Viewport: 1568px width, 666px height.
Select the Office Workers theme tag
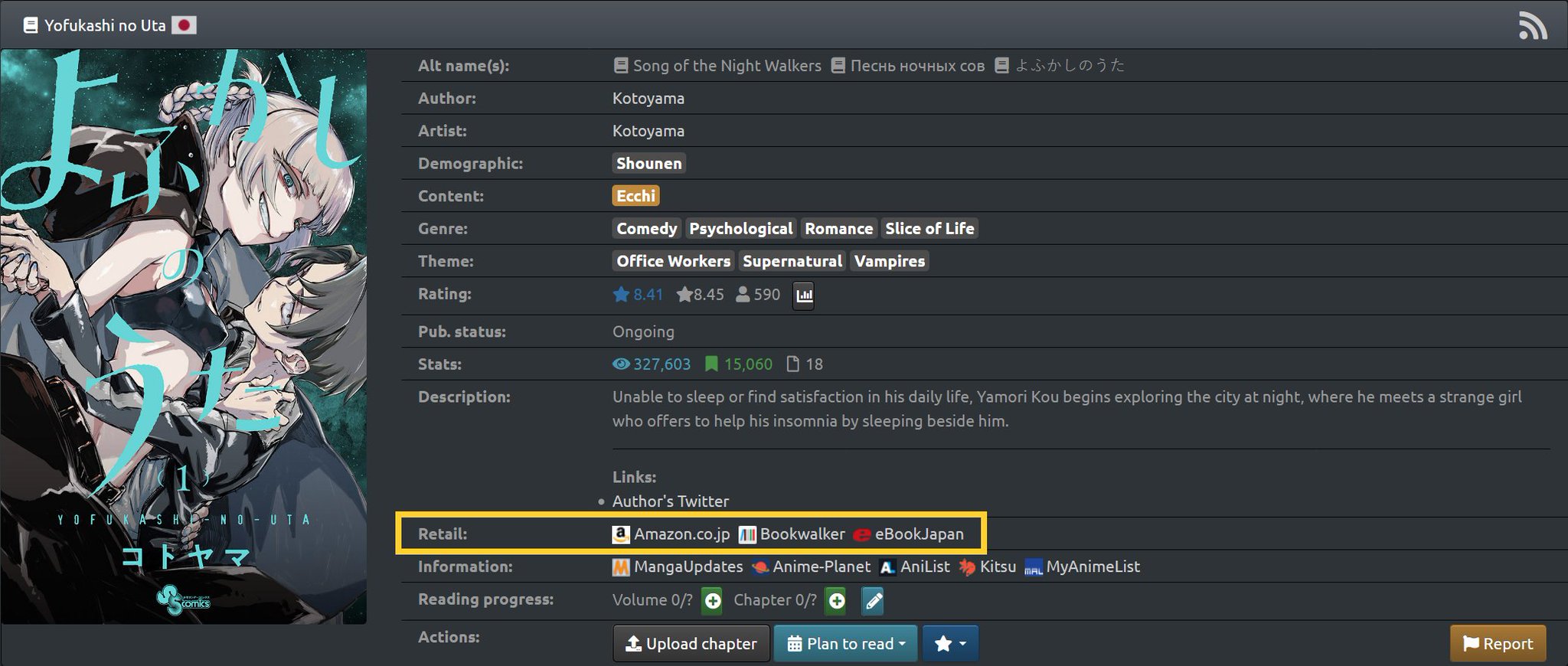pos(674,261)
